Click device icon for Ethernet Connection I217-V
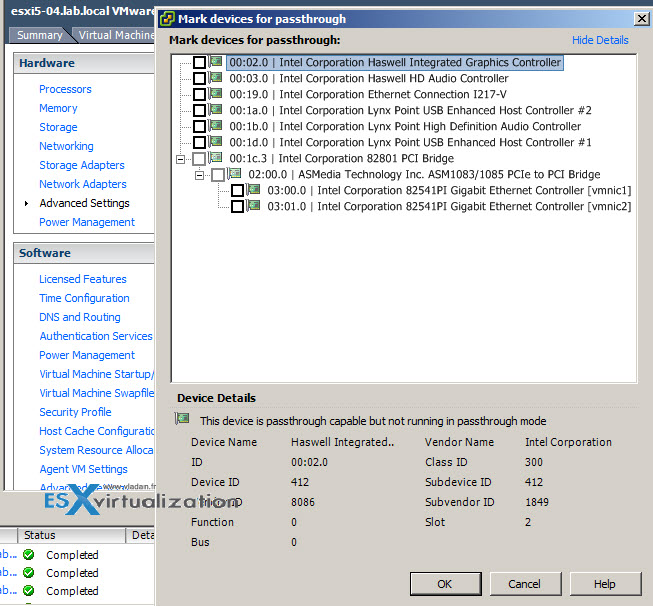Screen dimensions: 653x606 click(216, 93)
